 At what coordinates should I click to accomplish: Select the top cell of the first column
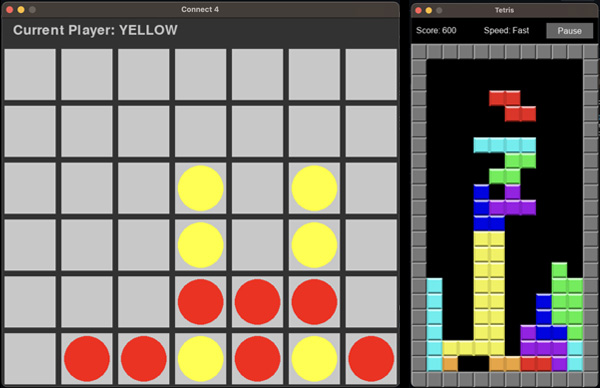click(30, 74)
